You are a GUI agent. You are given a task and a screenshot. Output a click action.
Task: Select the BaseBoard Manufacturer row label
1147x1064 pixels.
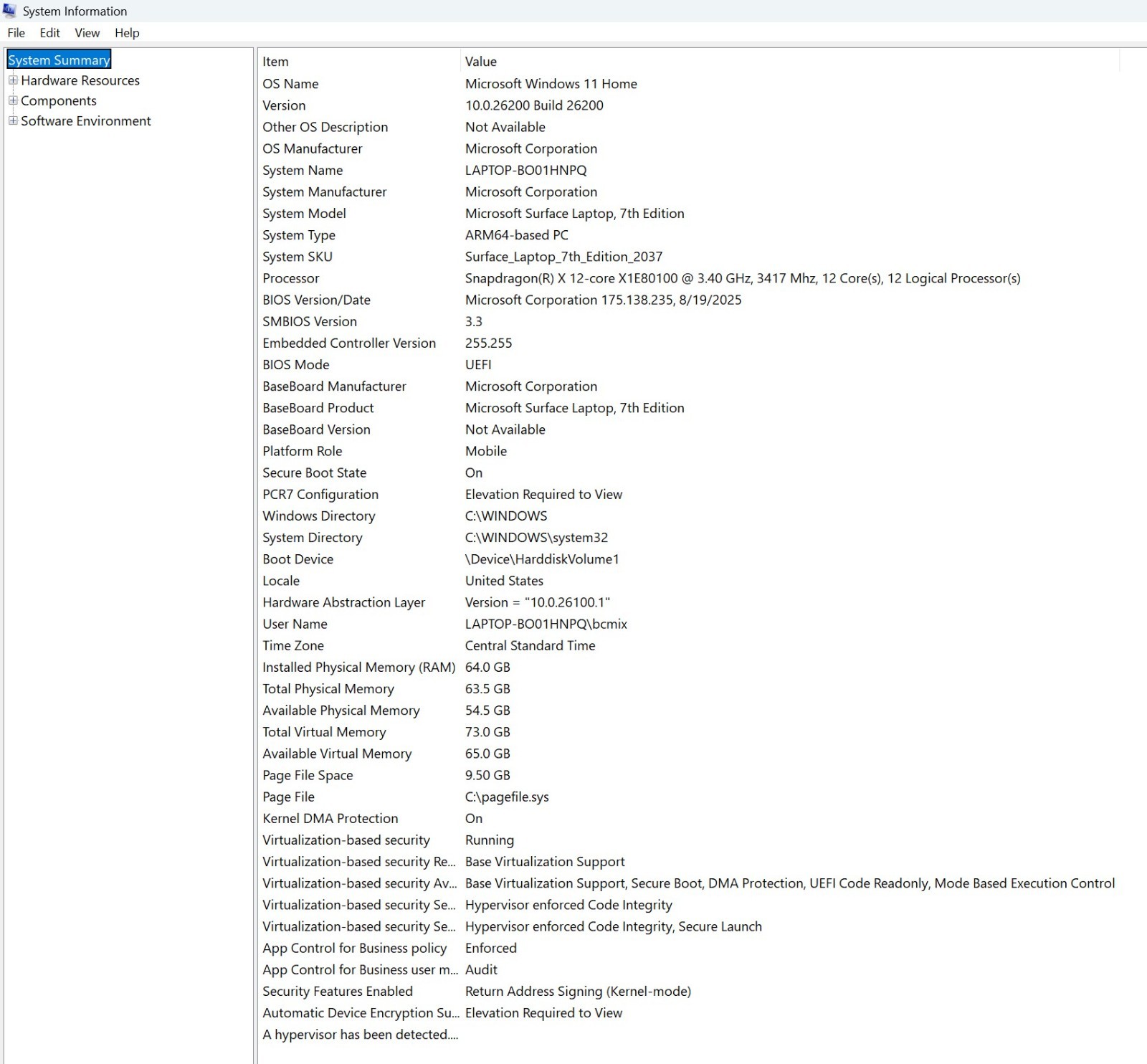pyautogui.click(x=334, y=386)
